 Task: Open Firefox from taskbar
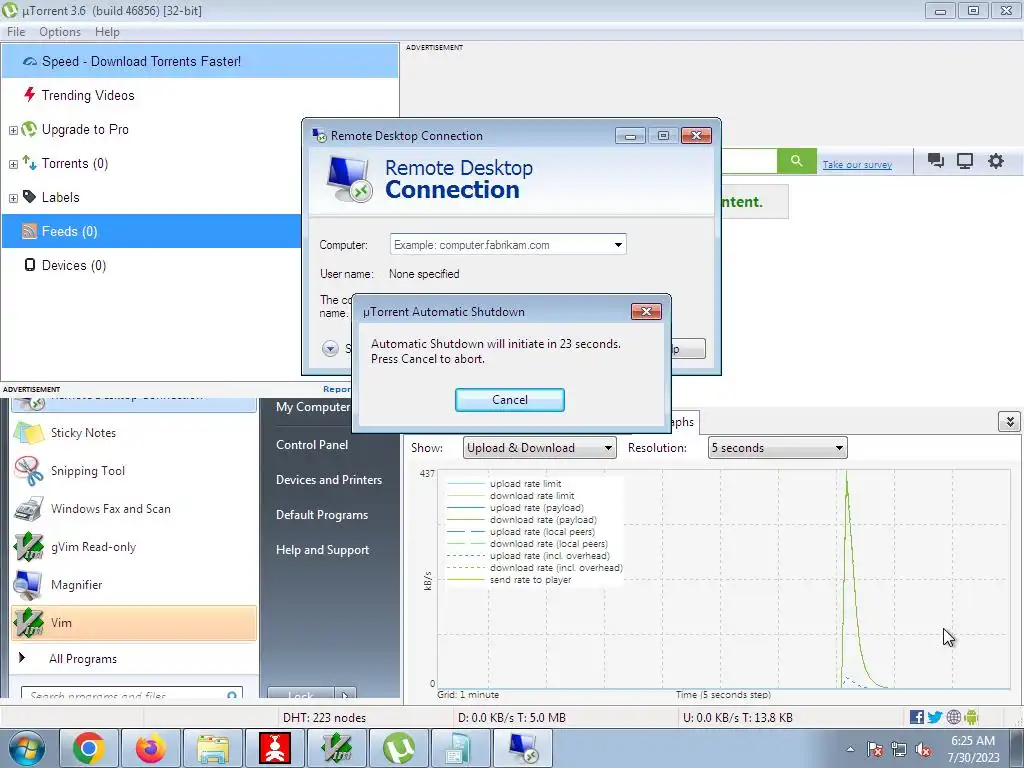[150, 748]
